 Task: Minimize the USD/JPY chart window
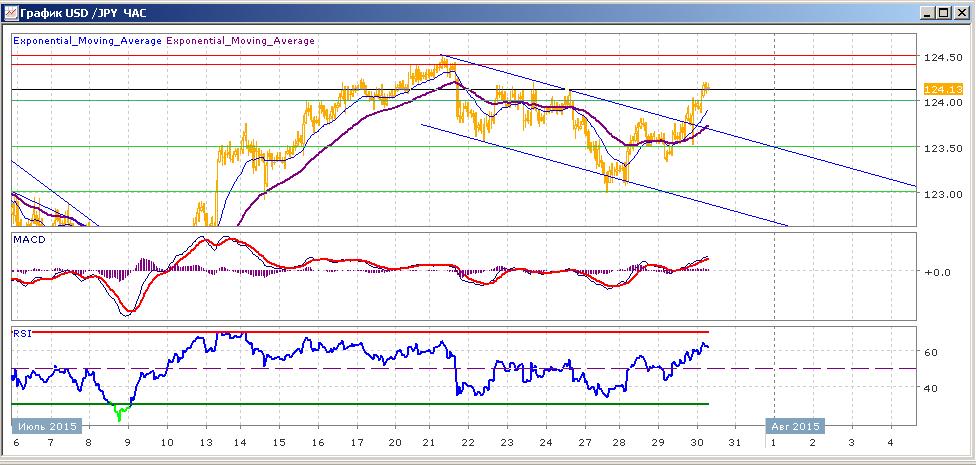[929, 12]
